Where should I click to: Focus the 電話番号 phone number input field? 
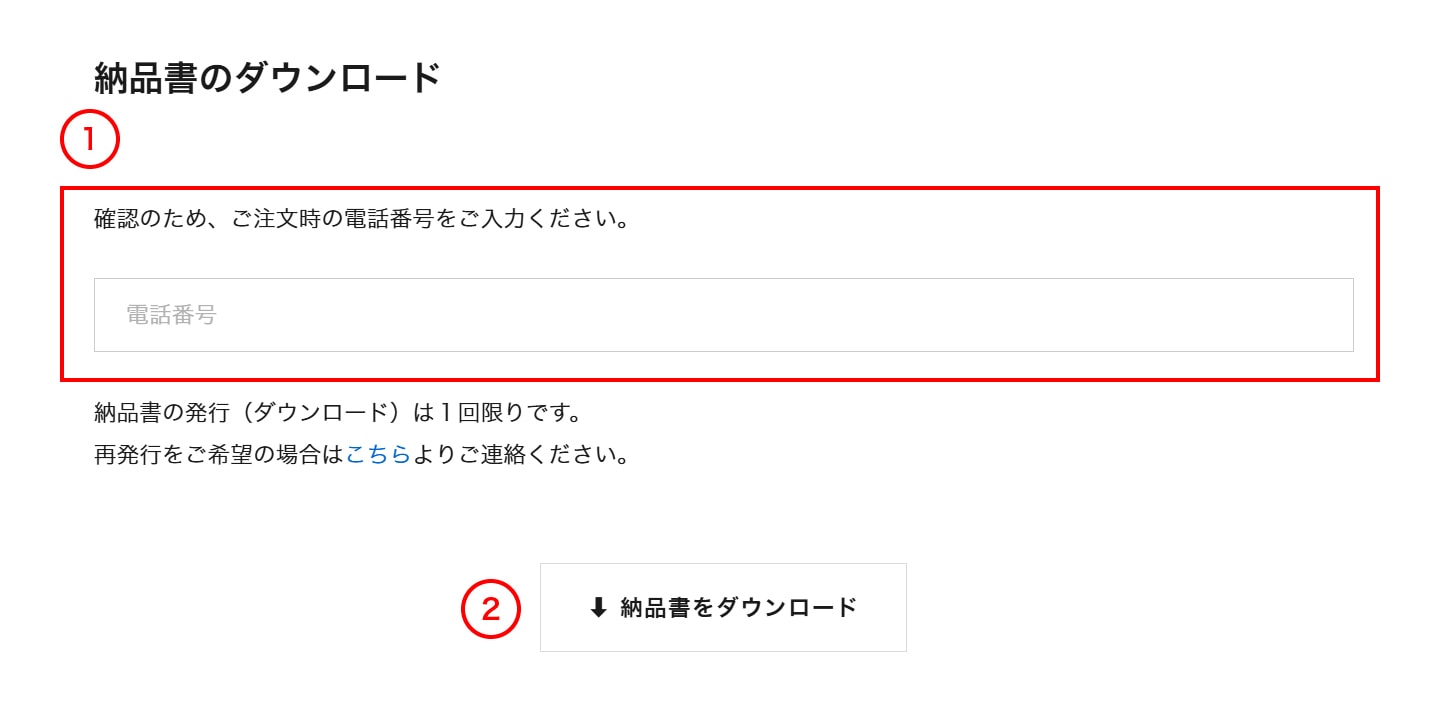[x=723, y=315]
